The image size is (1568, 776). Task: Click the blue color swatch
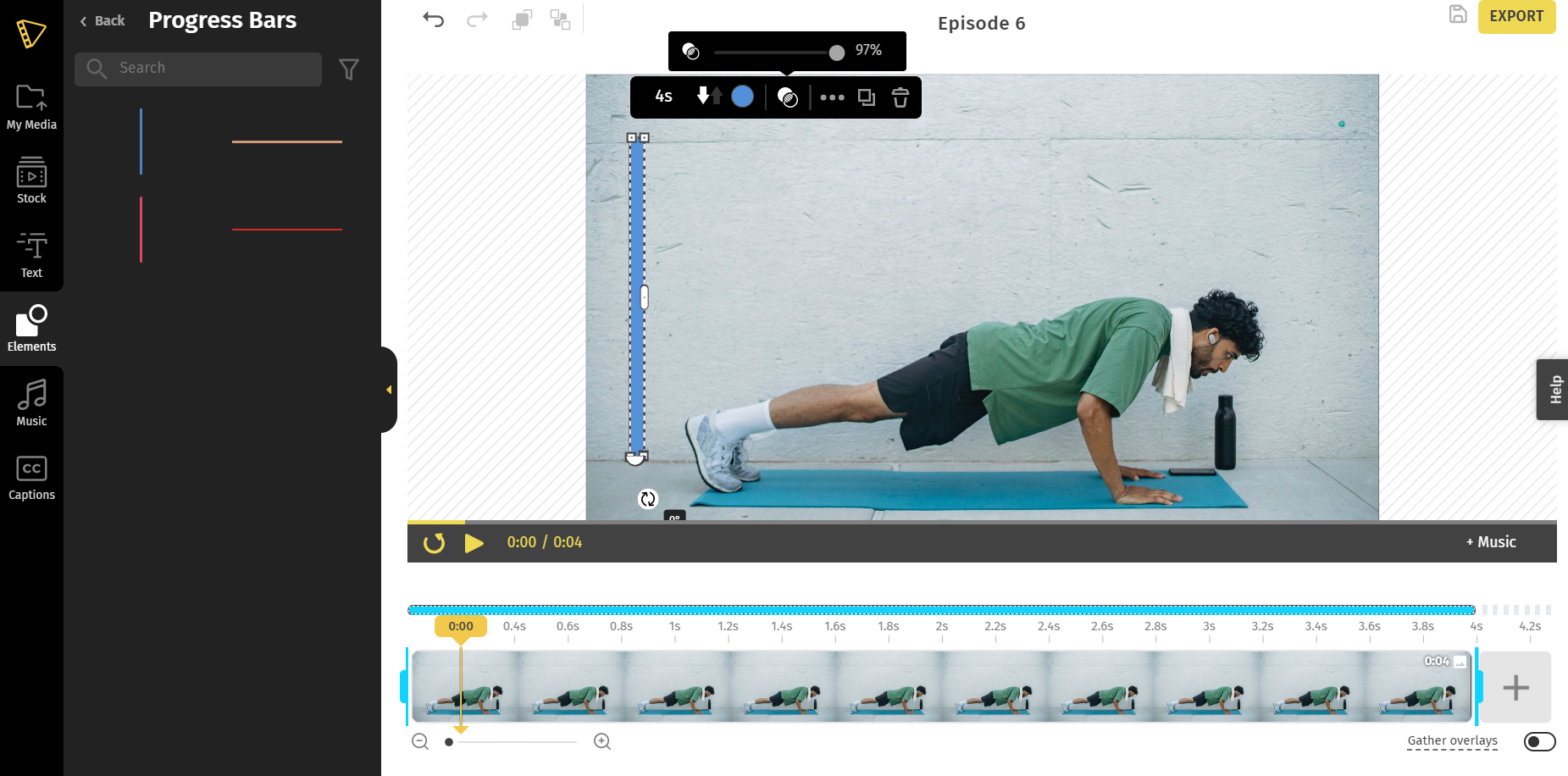743,97
